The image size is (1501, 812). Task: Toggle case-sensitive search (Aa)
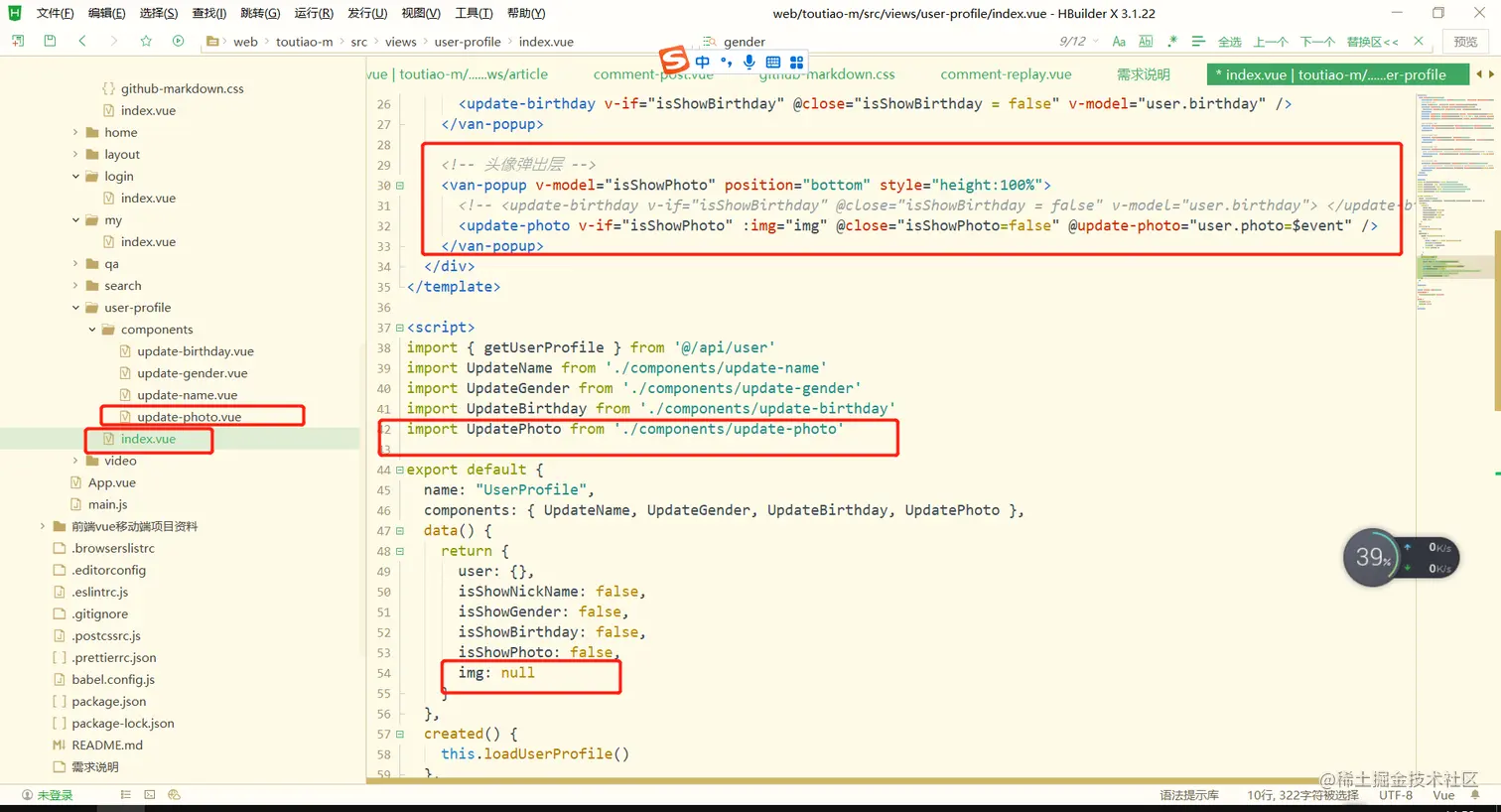[x=1119, y=42]
